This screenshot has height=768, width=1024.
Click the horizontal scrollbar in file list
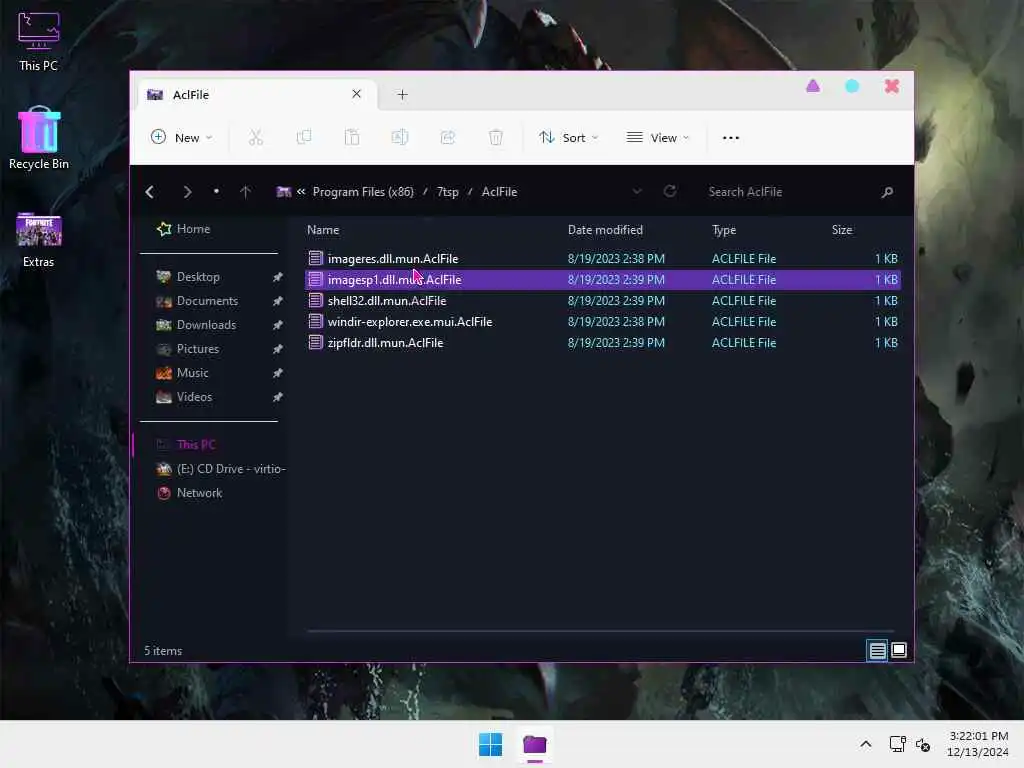600,632
